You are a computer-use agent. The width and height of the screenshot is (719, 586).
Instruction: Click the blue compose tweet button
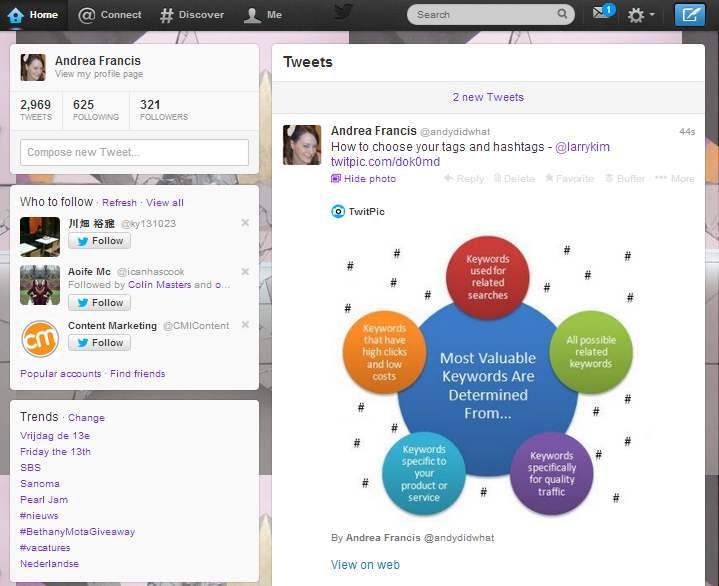690,15
